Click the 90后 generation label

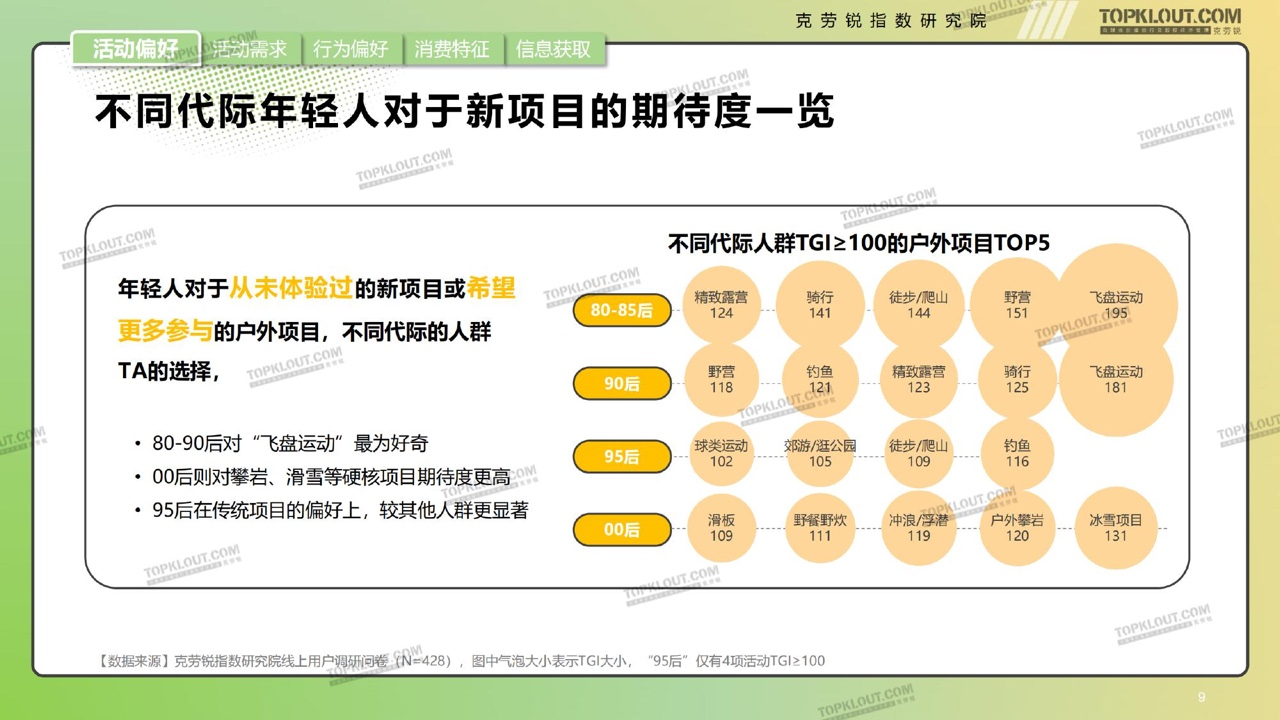tap(622, 383)
